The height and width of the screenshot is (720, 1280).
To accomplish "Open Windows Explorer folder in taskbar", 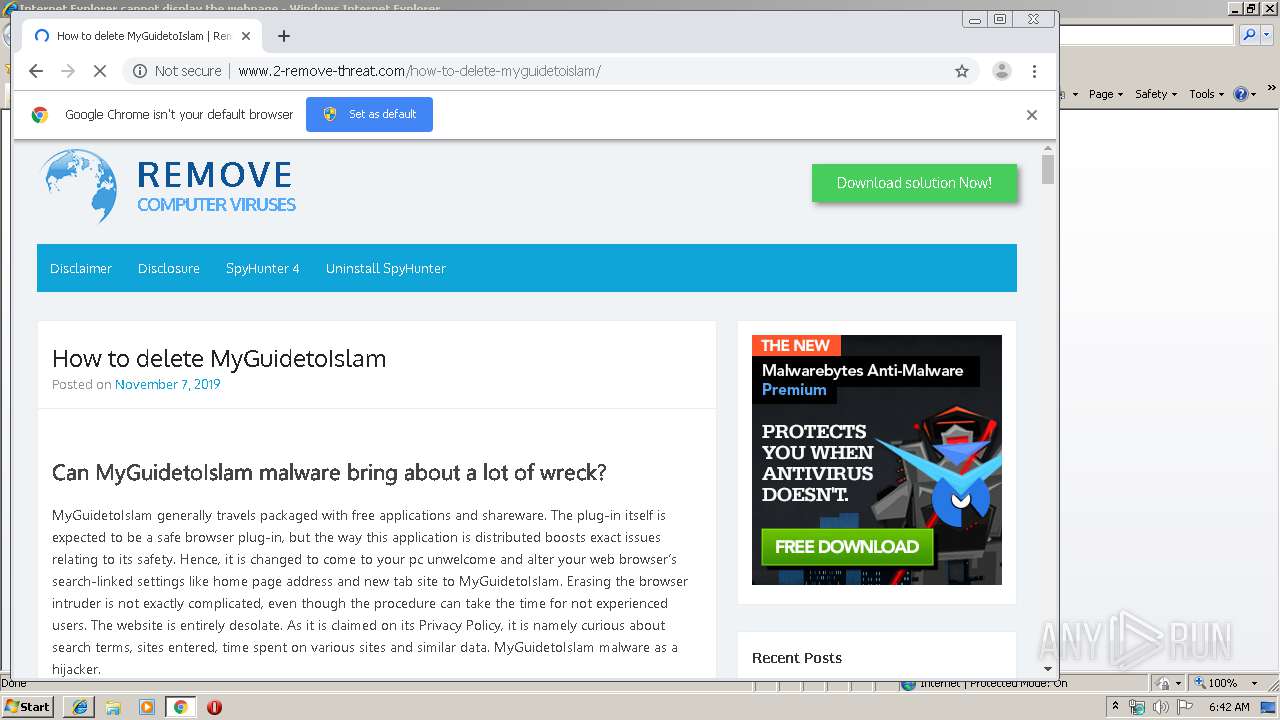I will click(x=113, y=707).
